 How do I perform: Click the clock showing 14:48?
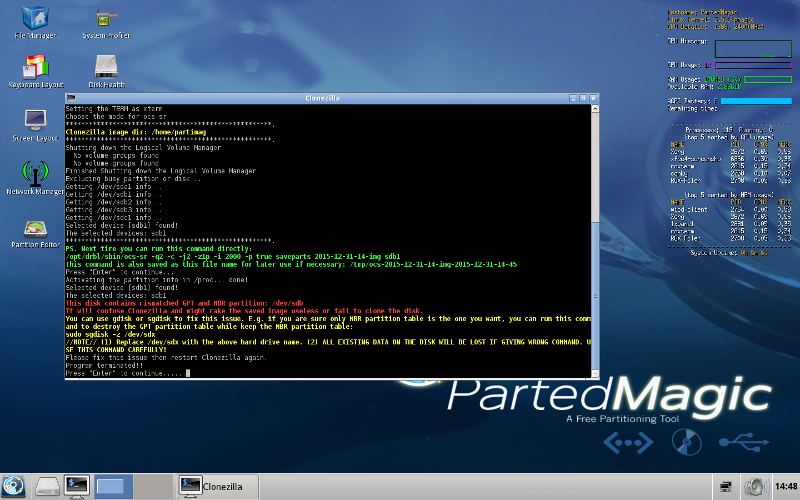click(x=785, y=486)
